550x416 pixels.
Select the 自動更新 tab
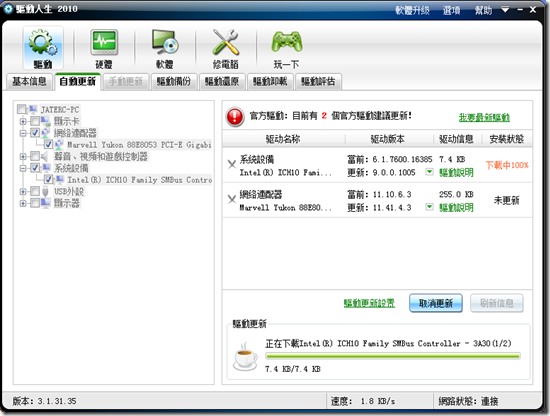tap(78, 81)
